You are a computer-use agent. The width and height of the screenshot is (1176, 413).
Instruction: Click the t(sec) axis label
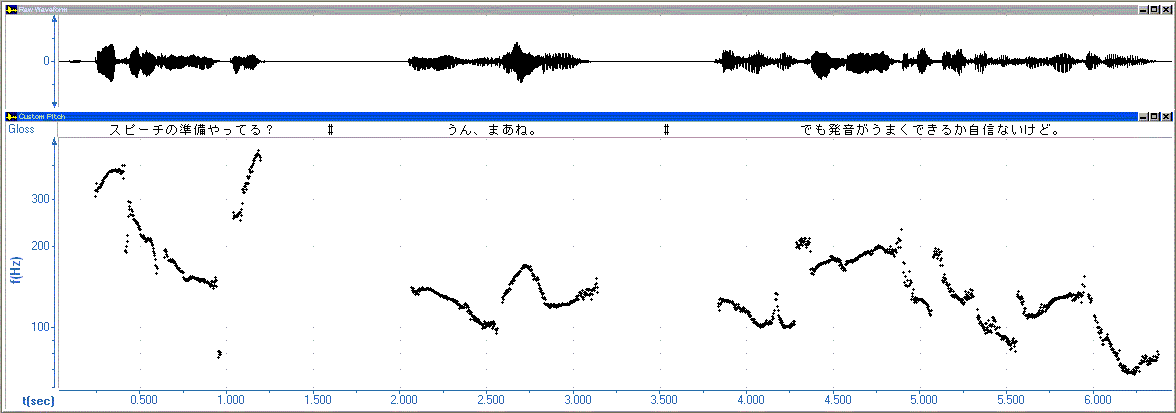tap(38, 401)
